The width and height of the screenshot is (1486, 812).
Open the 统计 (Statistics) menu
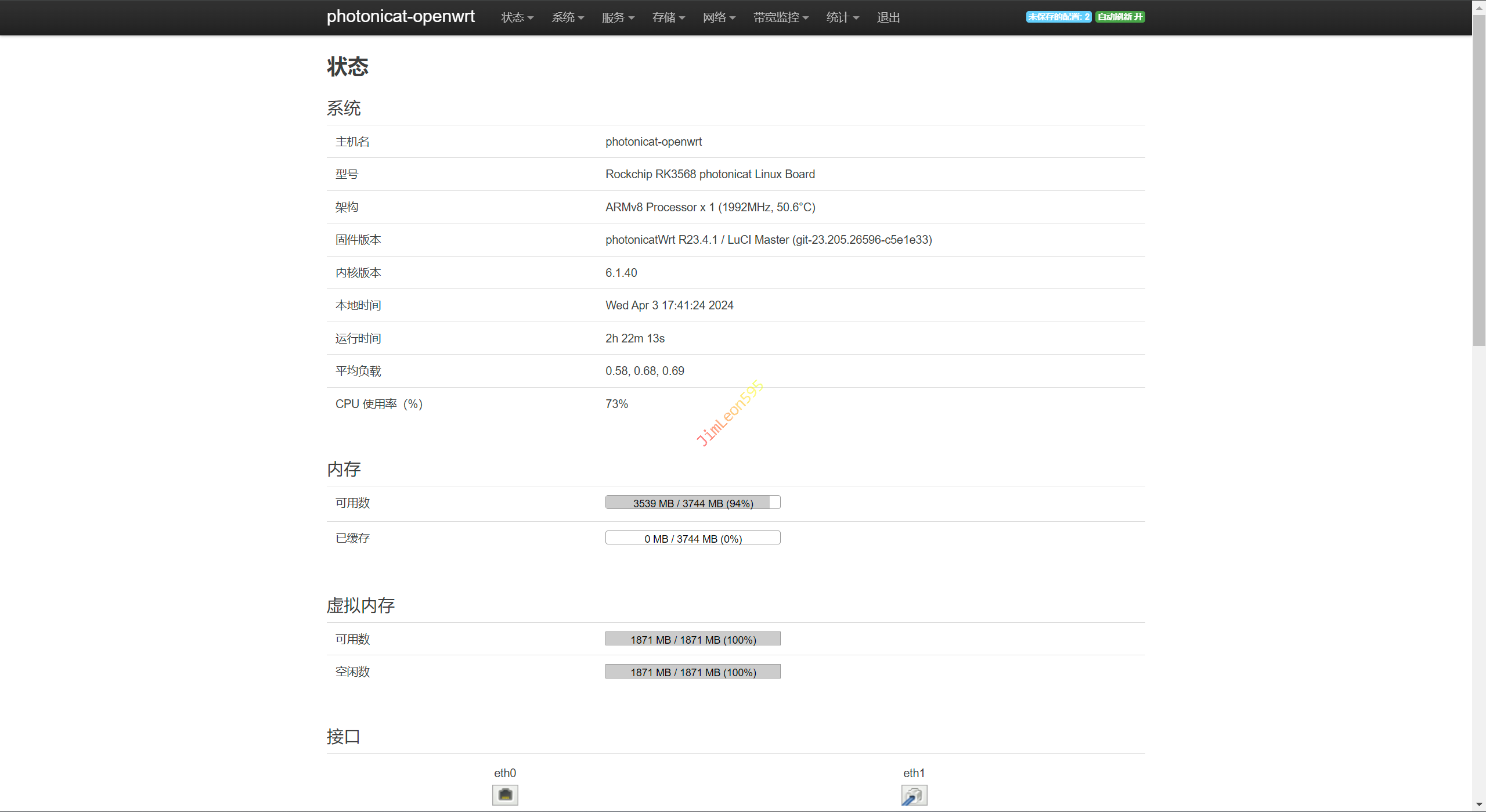click(x=842, y=17)
